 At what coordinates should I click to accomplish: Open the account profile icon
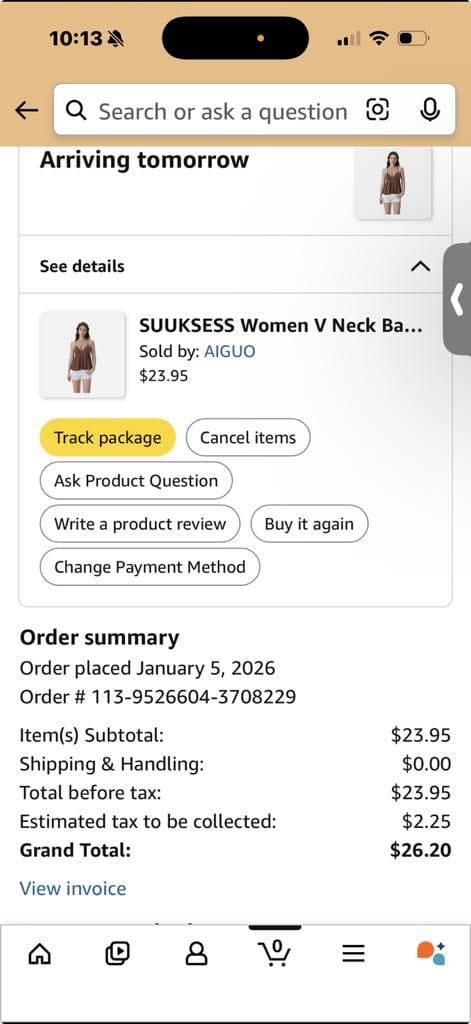[x=196, y=955]
